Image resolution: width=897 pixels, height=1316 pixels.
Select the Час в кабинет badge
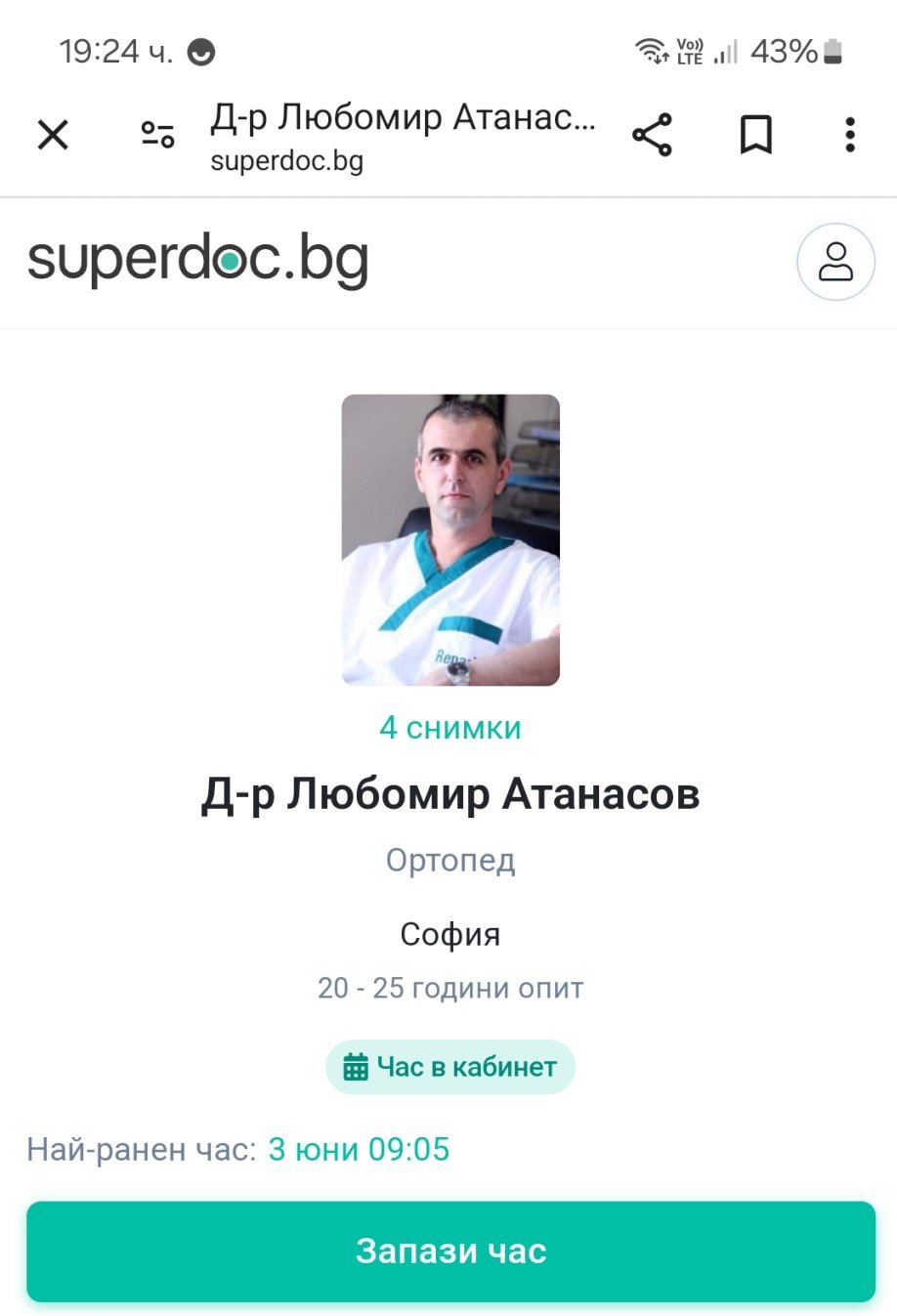[450, 1067]
